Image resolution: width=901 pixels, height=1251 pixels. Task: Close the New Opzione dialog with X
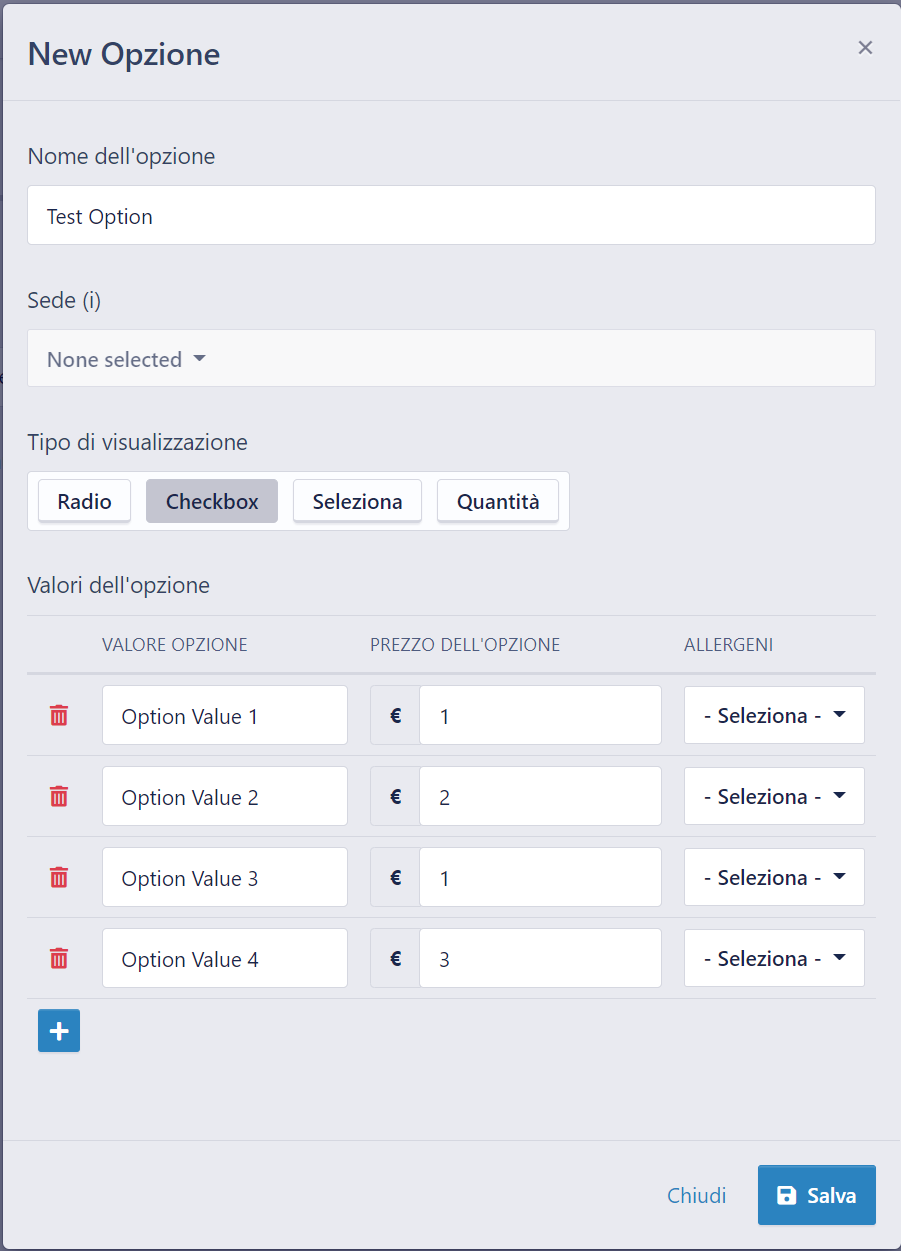(x=866, y=47)
